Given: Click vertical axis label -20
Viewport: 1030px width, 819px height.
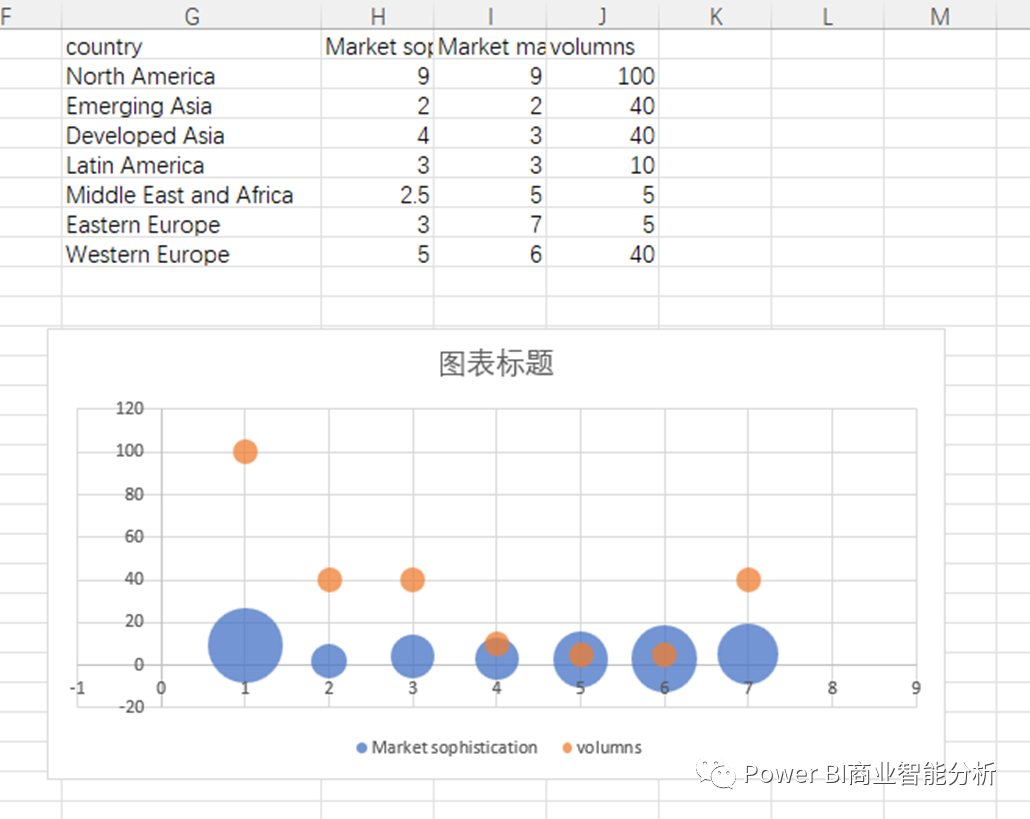Looking at the screenshot, I should click(x=131, y=707).
